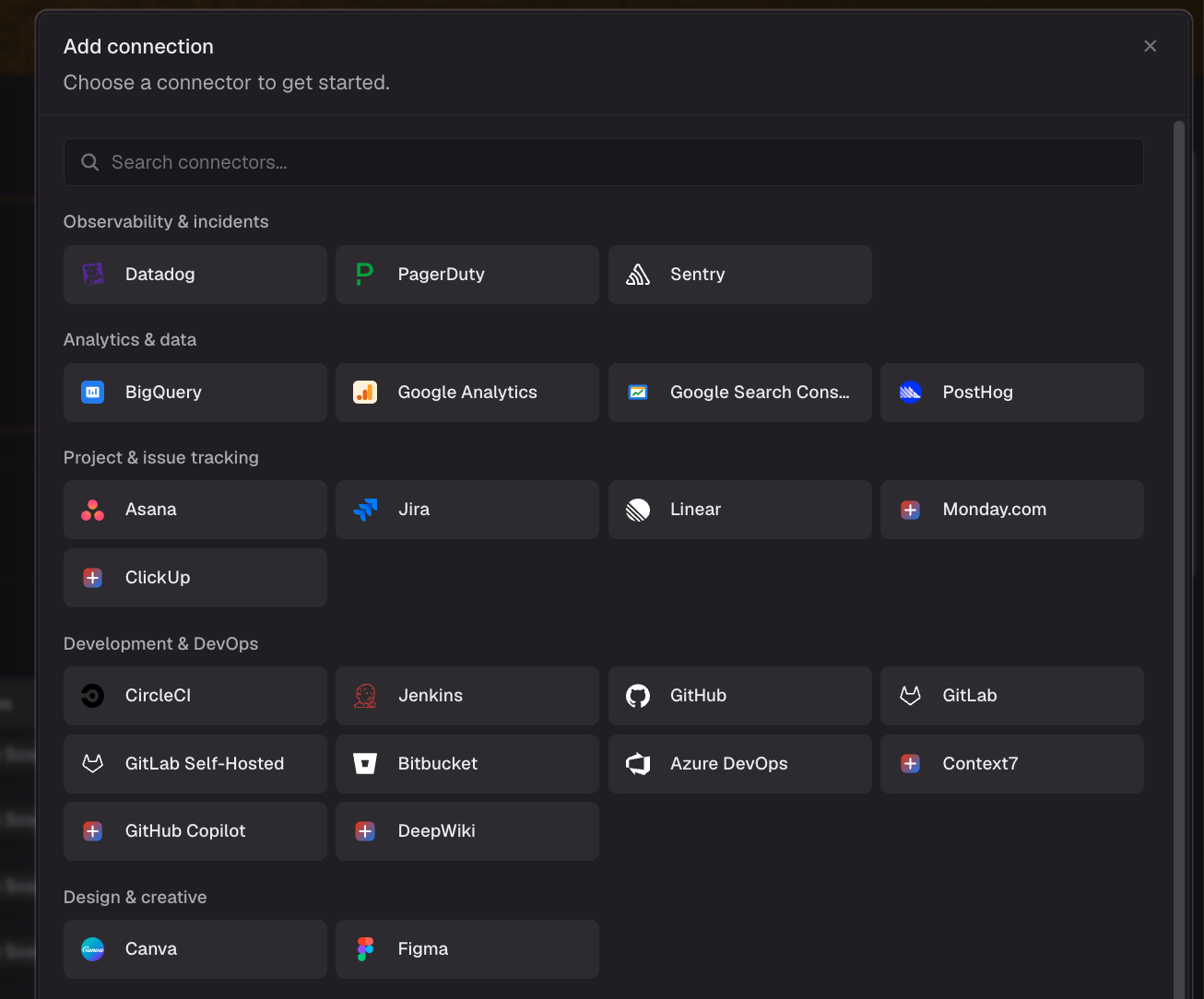1204x999 pixels.
Task: Click the Jenkins name text
Action: pyautogui.click(x=431, y=696)
